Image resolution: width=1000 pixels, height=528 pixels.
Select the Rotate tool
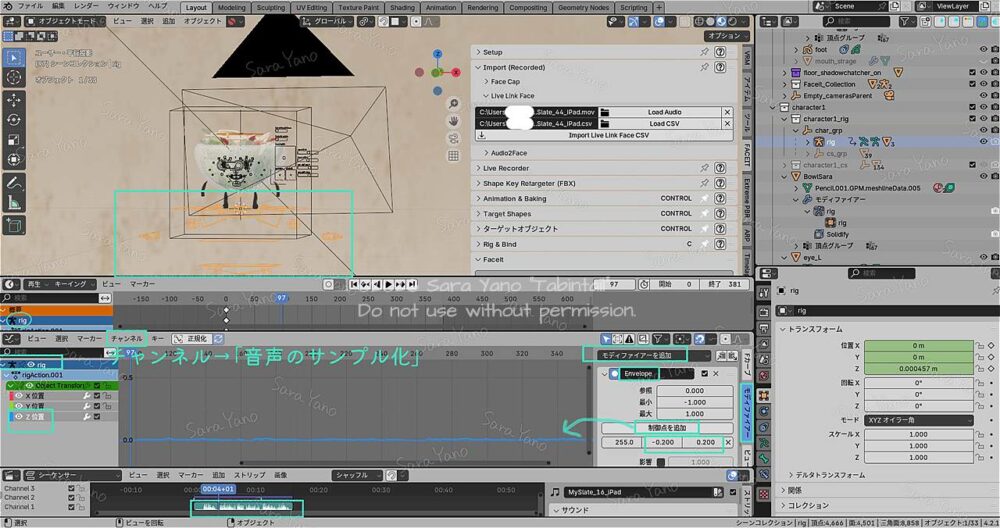(x=15, y=120)
